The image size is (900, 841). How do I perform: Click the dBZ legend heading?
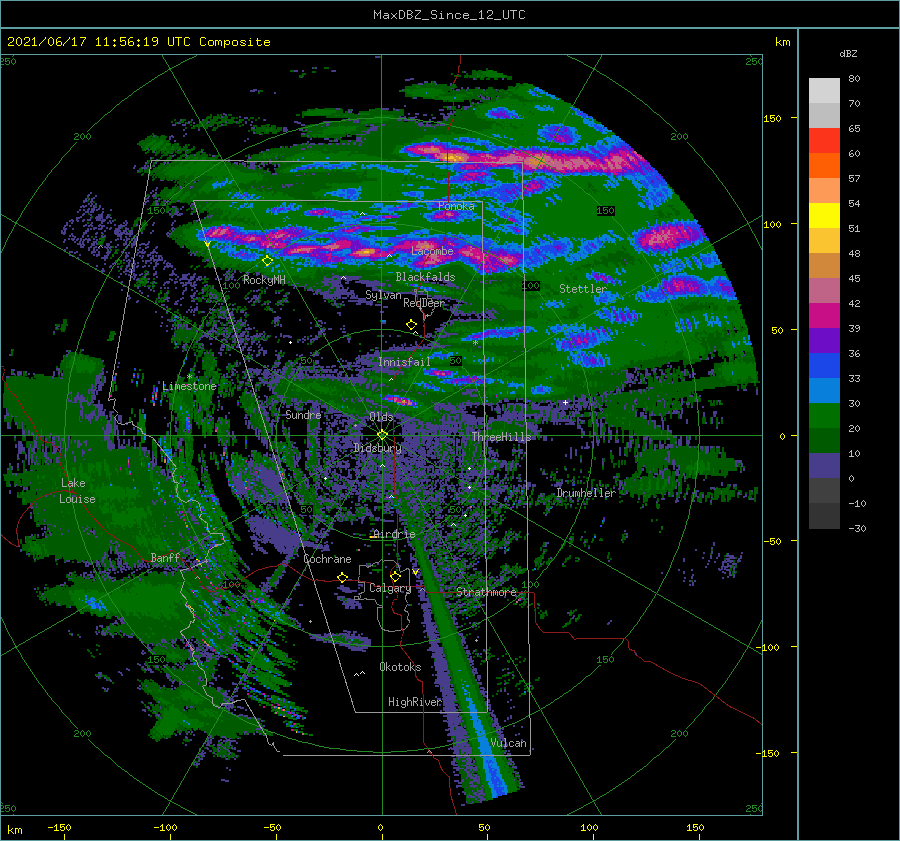[x=848, y=53]
